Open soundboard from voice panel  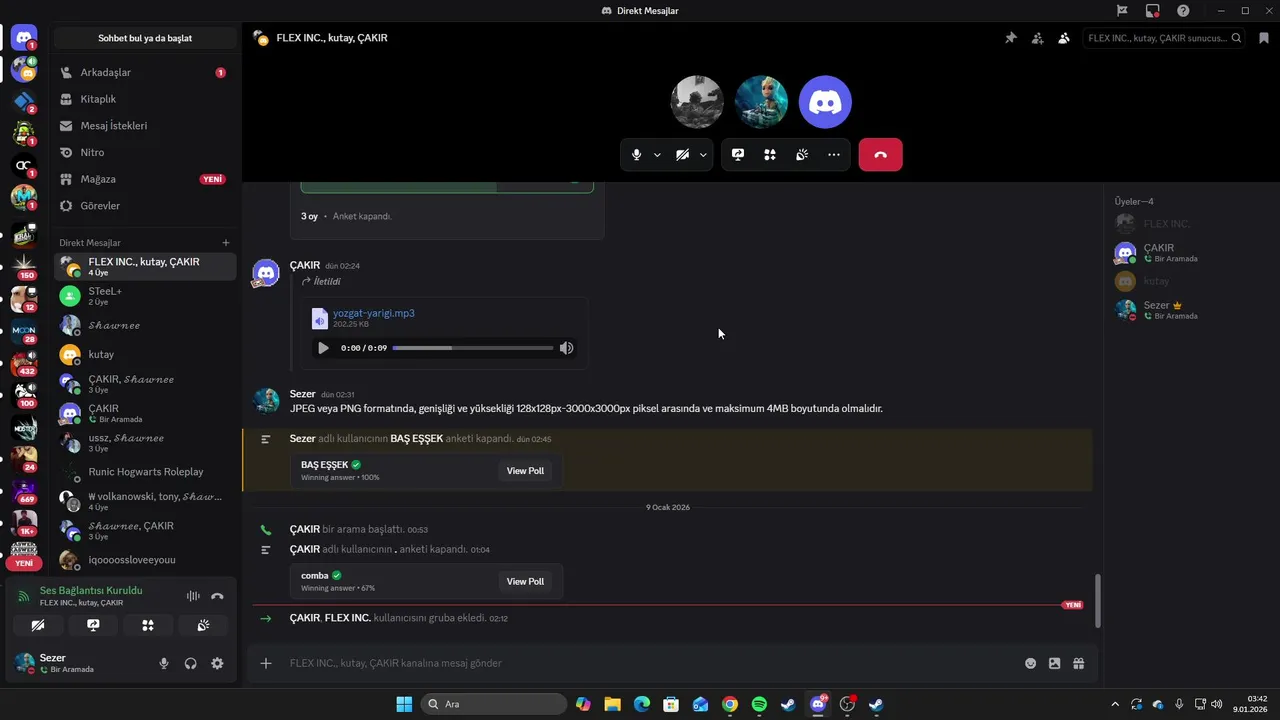[x=203, y=625]
